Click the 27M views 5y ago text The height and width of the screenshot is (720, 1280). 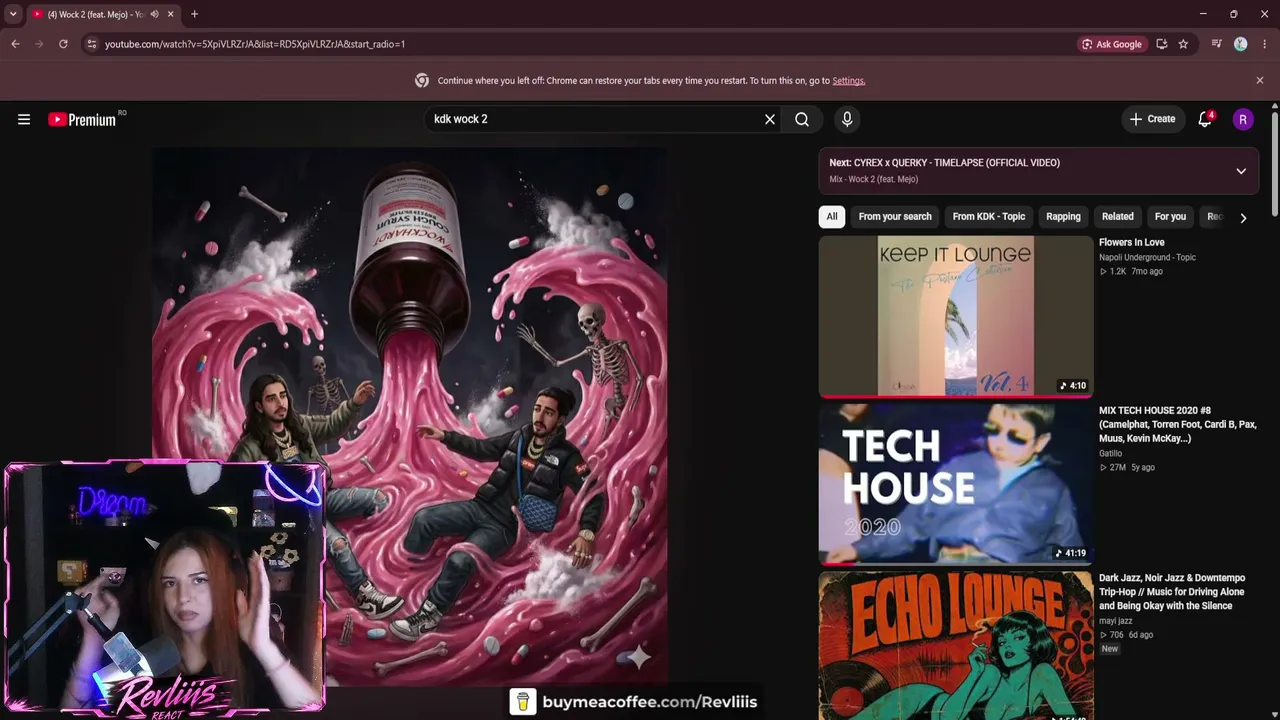(1127, 467)
